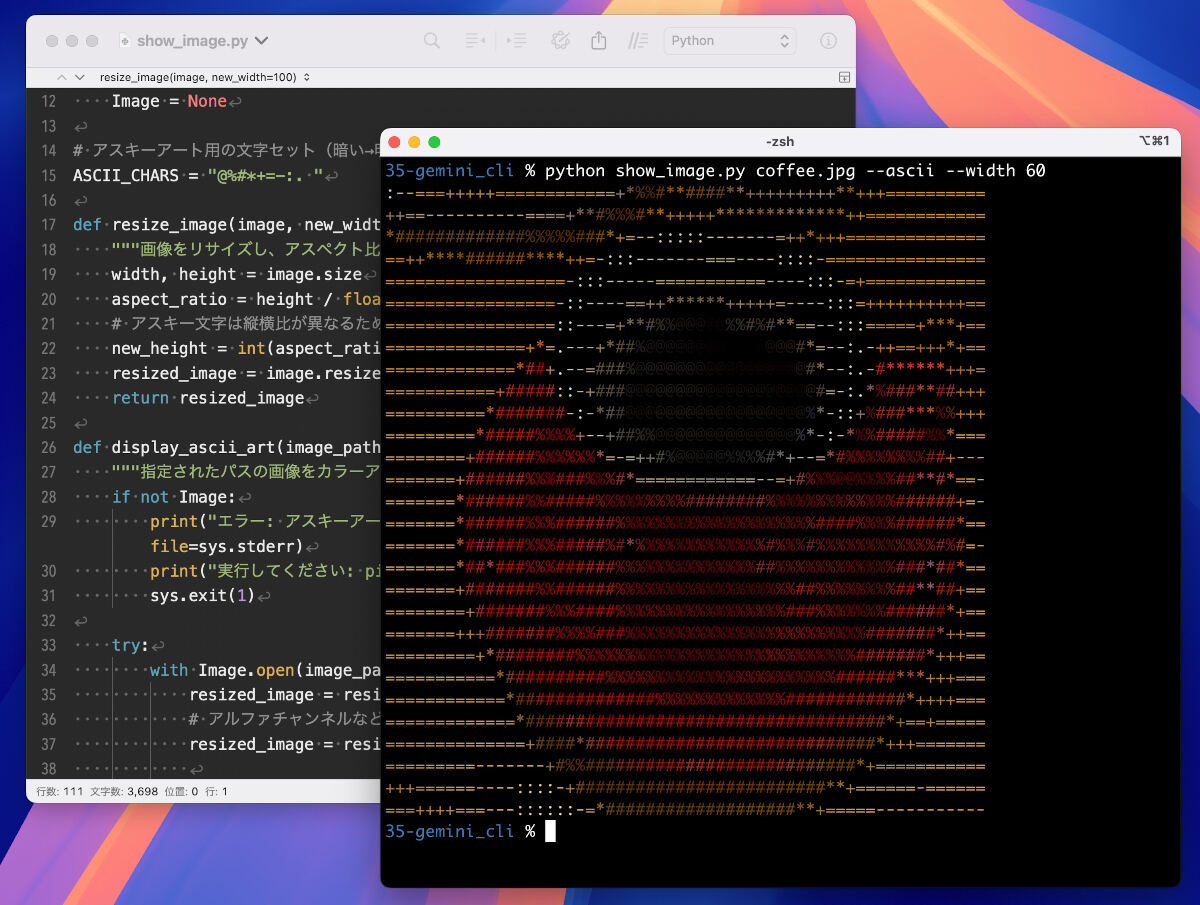
Task: Open the Python syntax dropdown
Action: pyautogui.click(x=730, y=41)
